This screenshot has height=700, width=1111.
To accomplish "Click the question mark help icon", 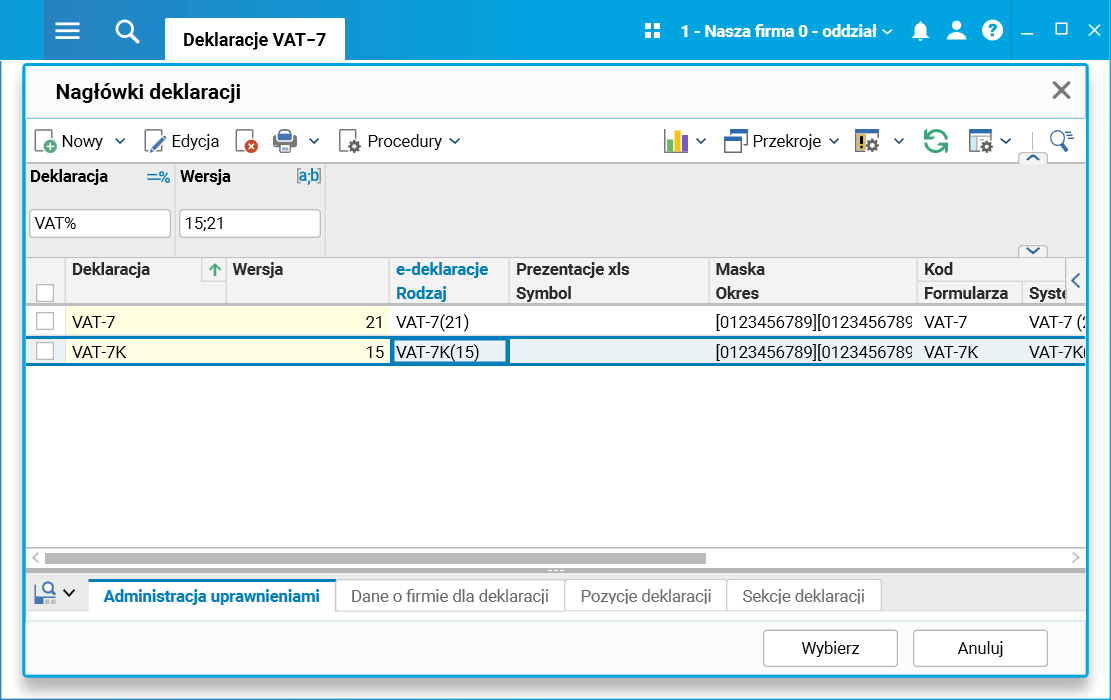I will pos(992,31).
